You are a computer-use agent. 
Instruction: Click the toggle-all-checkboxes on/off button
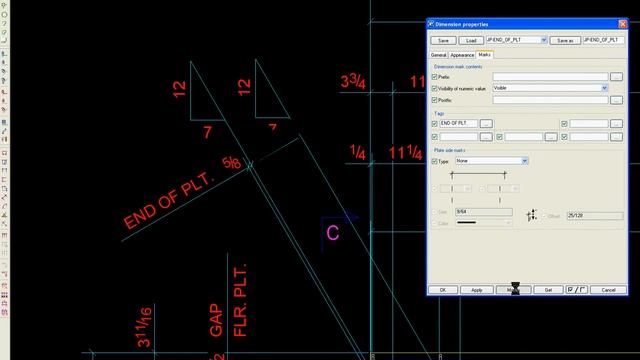576,290
